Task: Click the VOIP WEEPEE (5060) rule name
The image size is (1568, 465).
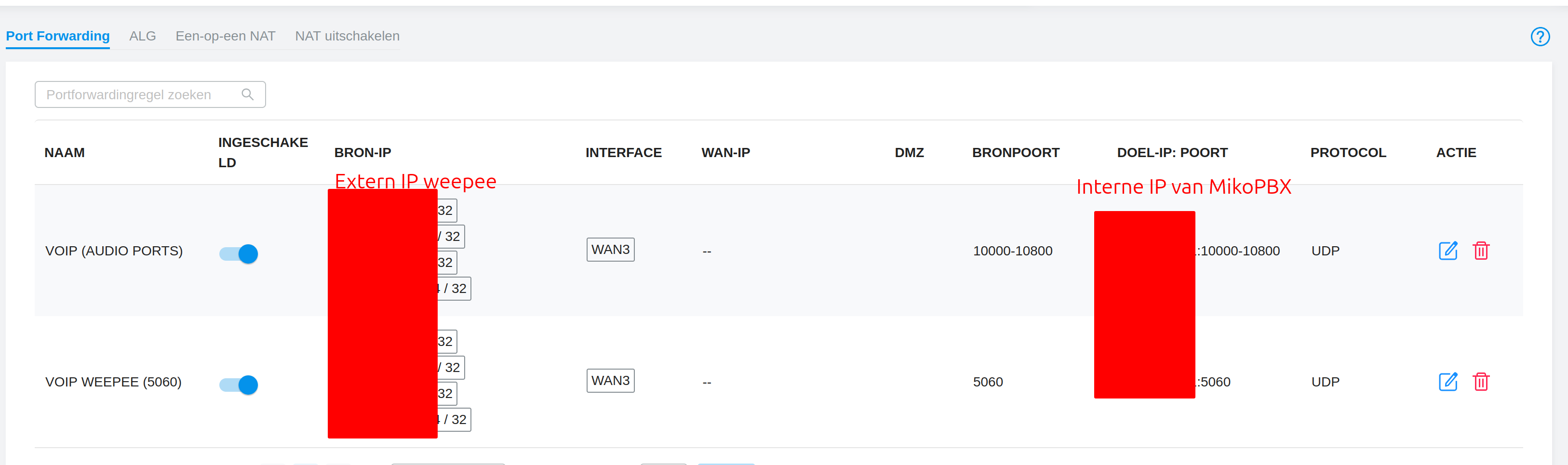Action: tap(113, 382)
